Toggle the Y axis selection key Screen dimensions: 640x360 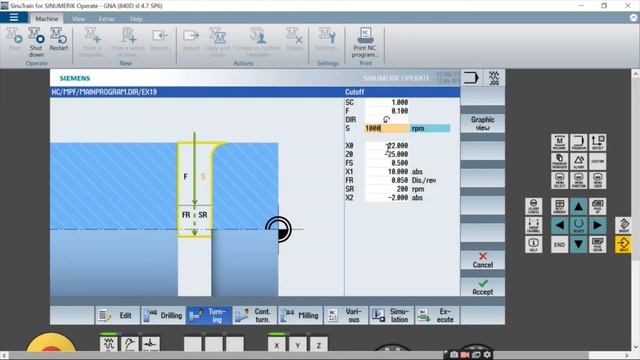coord(298,345)
